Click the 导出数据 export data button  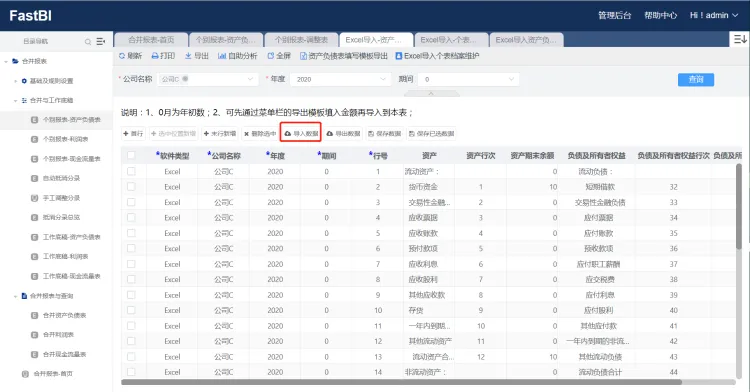click(x=343, y=133)
